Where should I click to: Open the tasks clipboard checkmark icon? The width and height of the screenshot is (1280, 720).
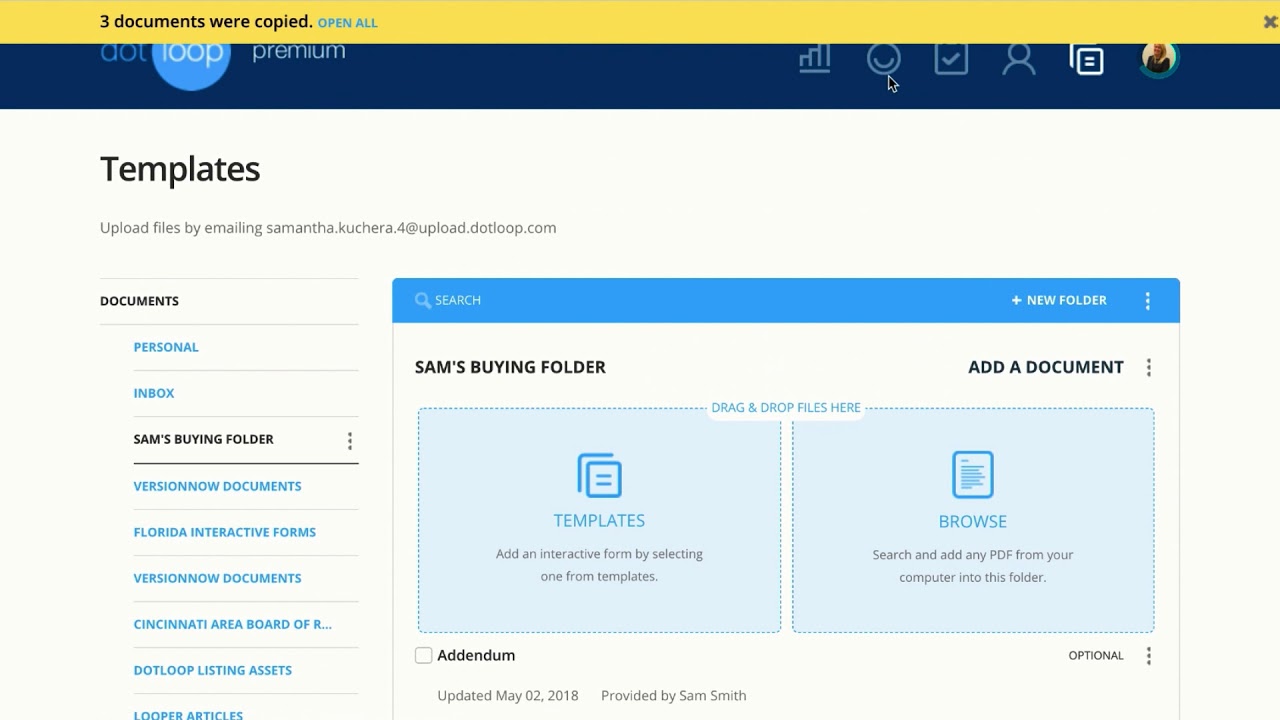tap(951, 59)
